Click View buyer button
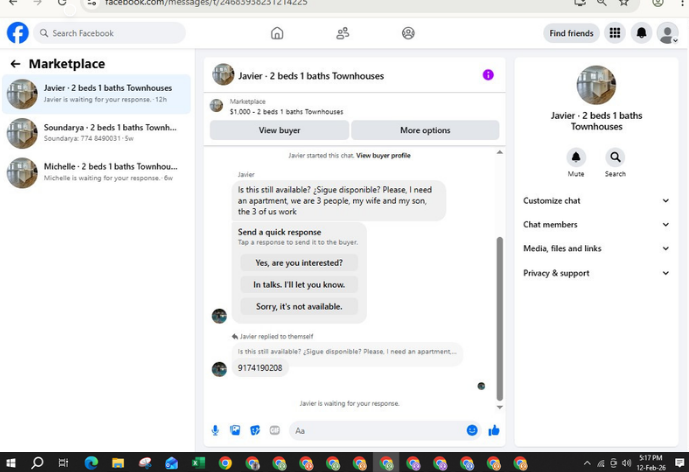Image resolution: width=689 pixels, height=472 pixels. coord(279,131)
